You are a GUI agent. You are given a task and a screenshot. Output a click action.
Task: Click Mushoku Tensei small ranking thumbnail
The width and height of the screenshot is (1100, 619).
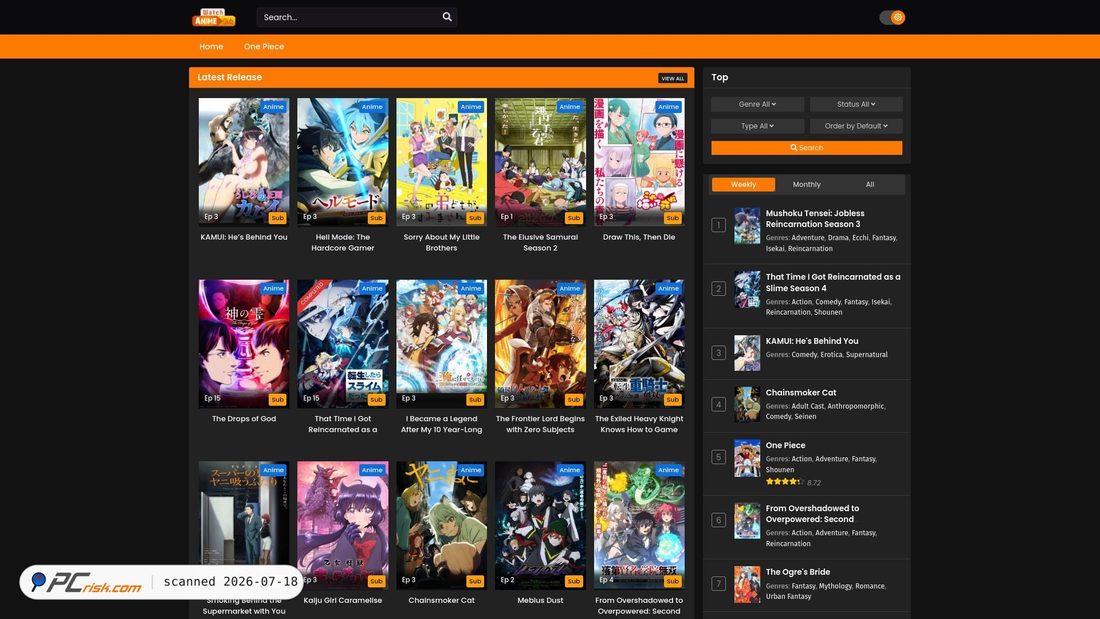pyautogui.click(x=747, y=226)
